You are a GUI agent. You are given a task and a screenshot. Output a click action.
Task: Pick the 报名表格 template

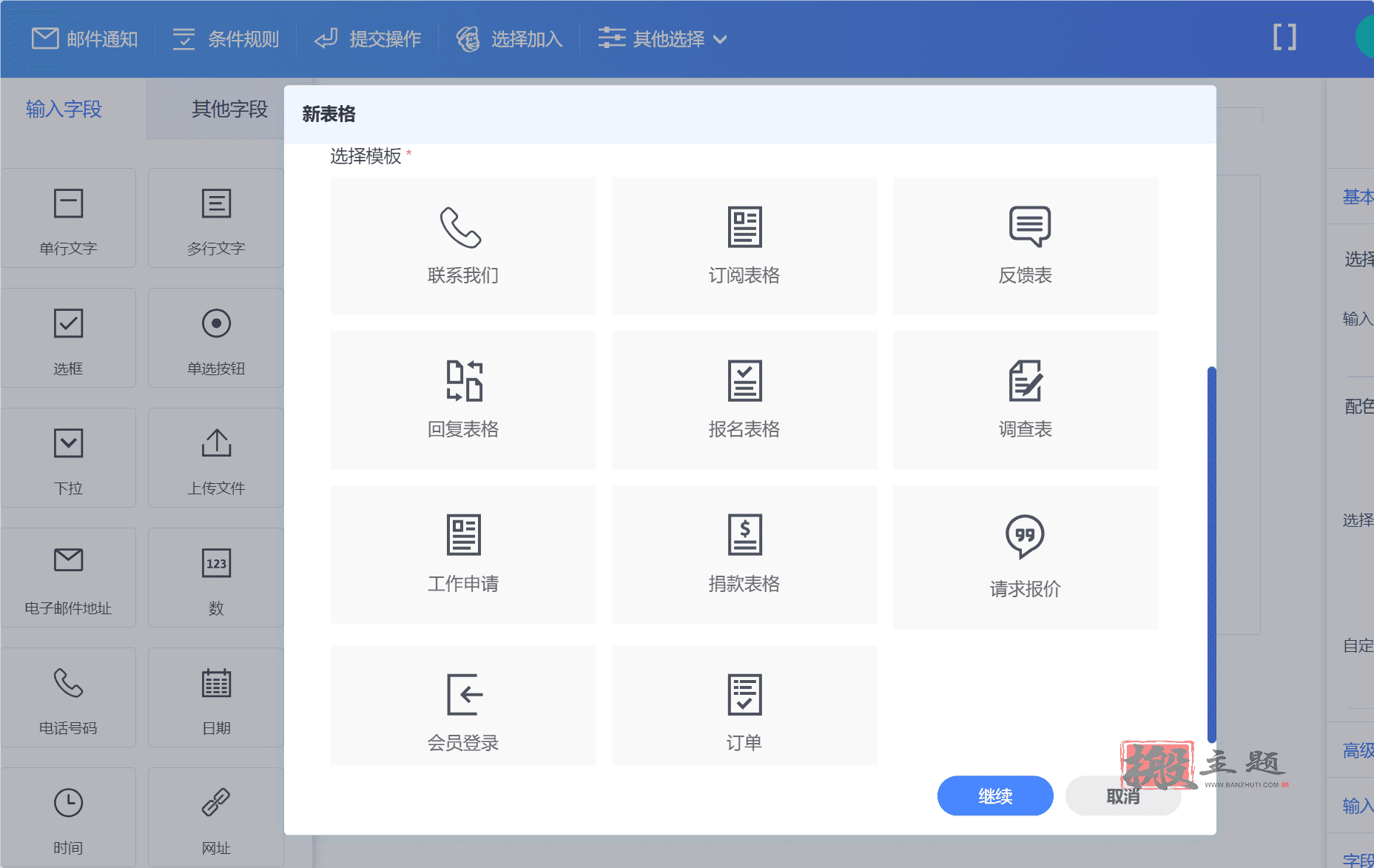tap(744, 400)
